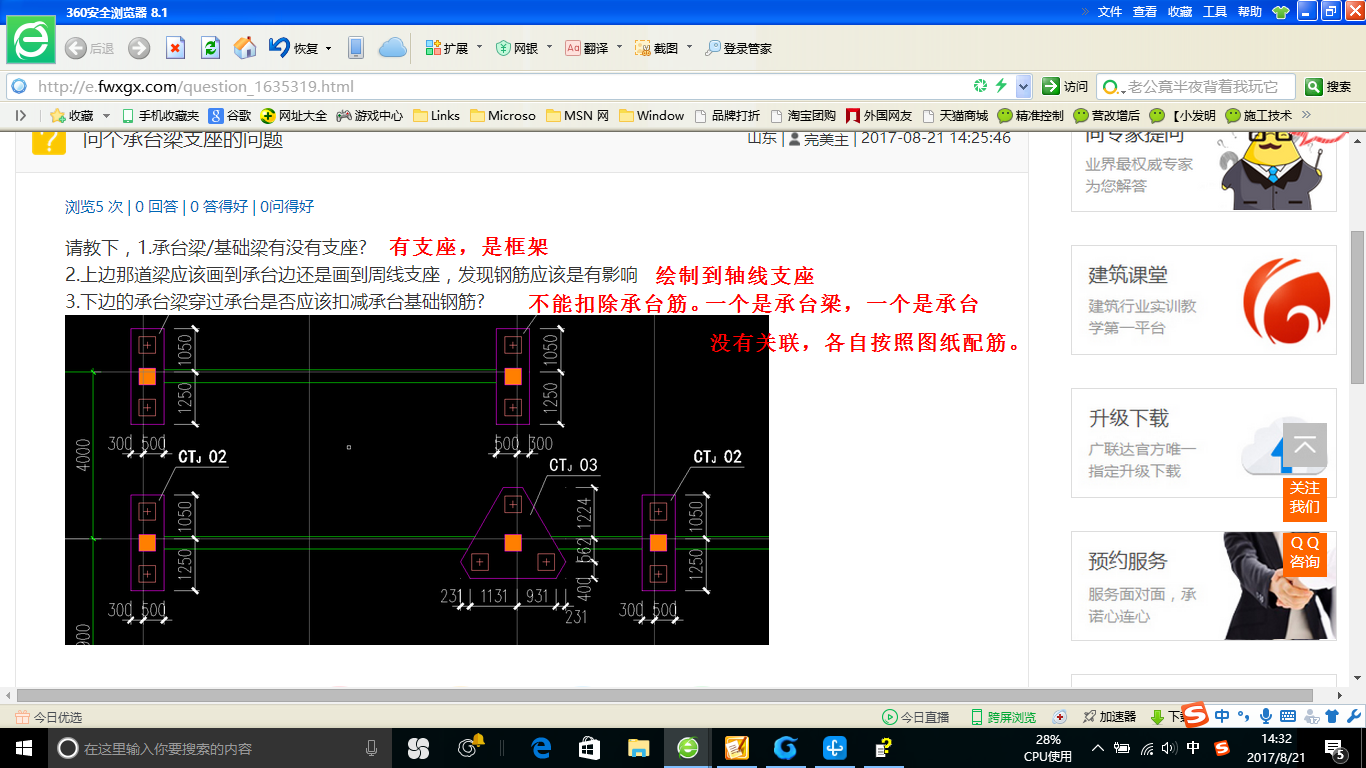Open the 翻译 translate tool
Image resolution: width=1366 pixels, height=768 pixels.
(587, 48)
